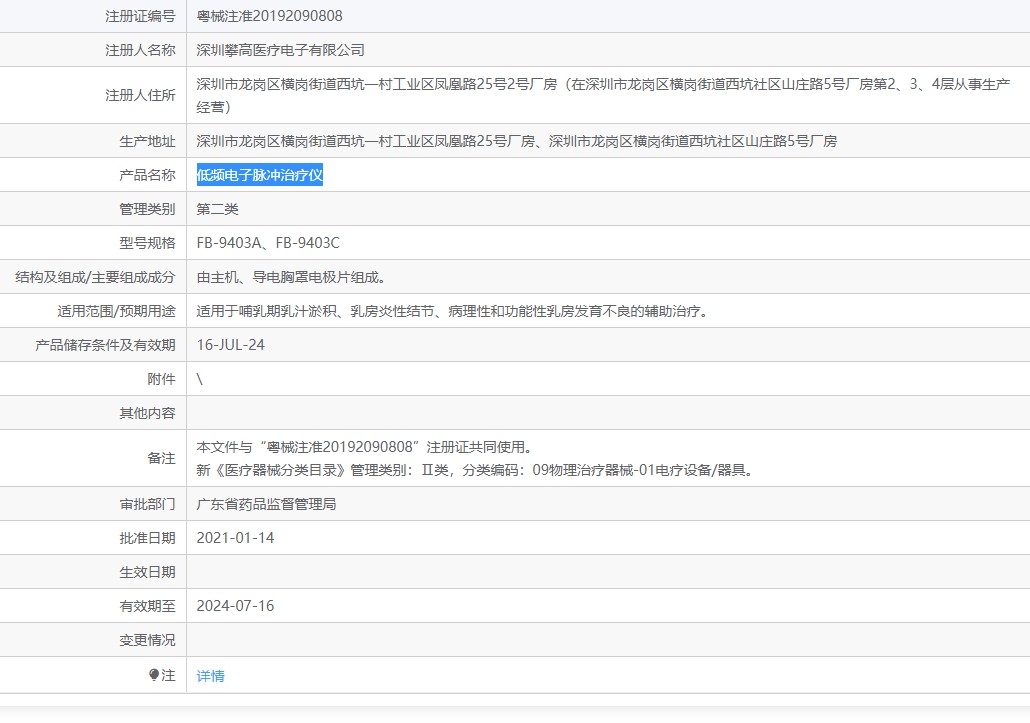
Task: Click the 产品名称 row label
Action: point(147,176)
